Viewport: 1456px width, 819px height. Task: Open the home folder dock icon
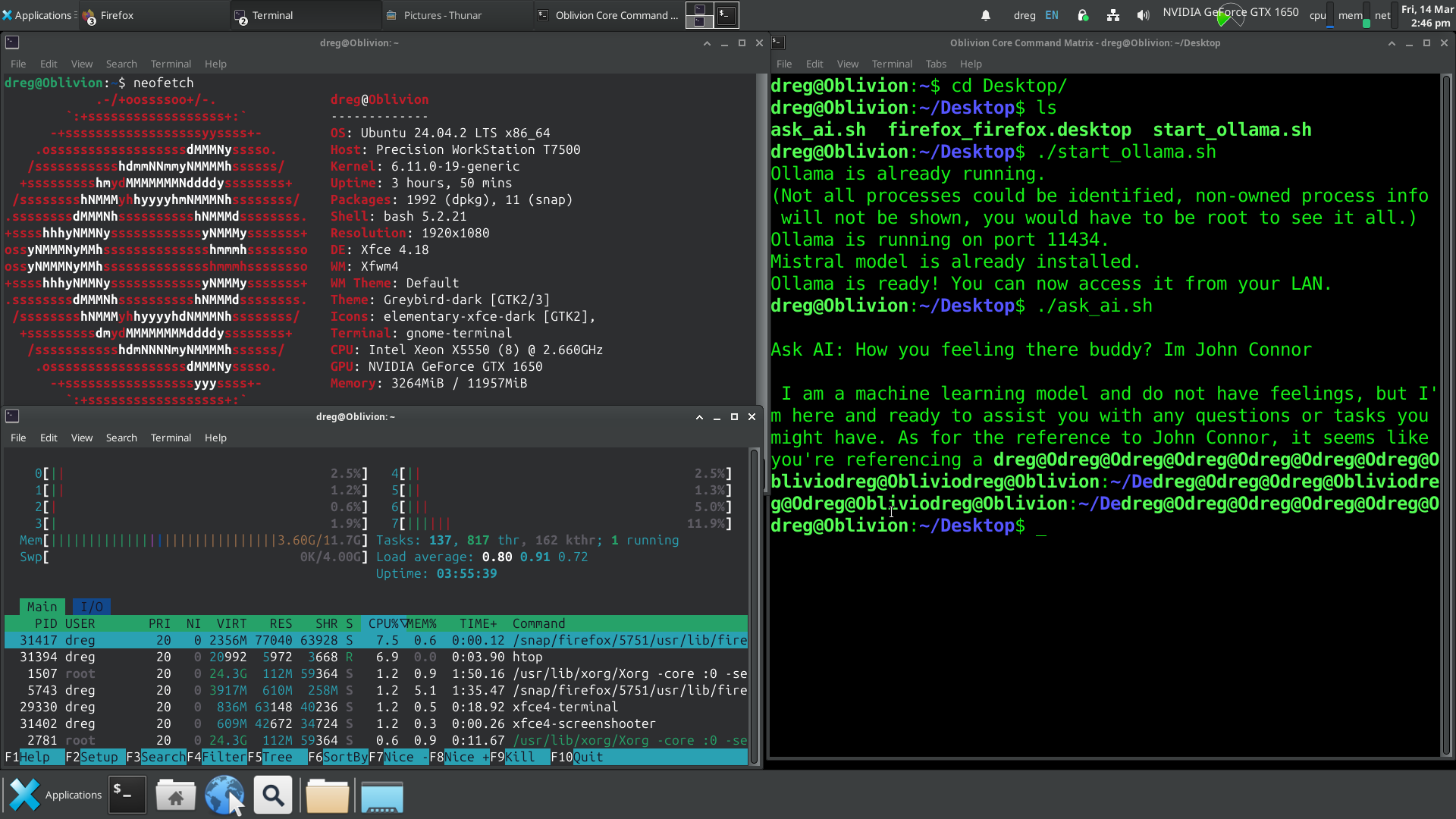click(x=175, y=795)
